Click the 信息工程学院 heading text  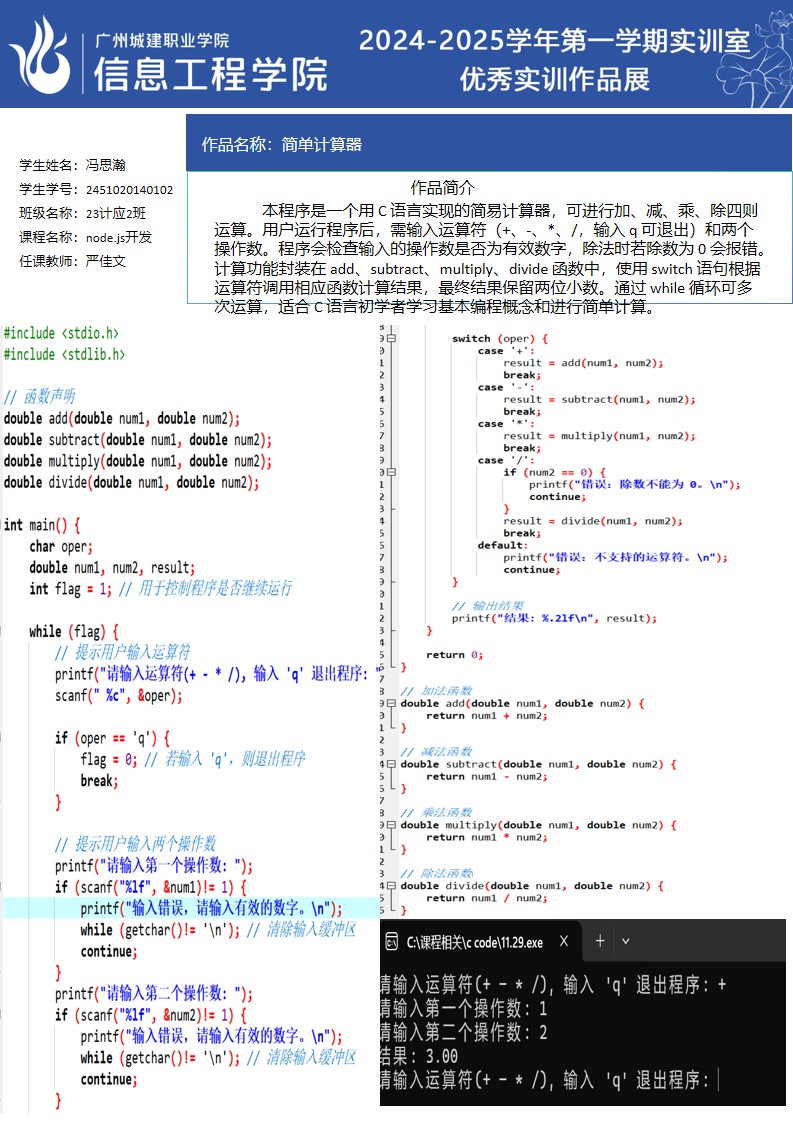click(x=211, y=74)
